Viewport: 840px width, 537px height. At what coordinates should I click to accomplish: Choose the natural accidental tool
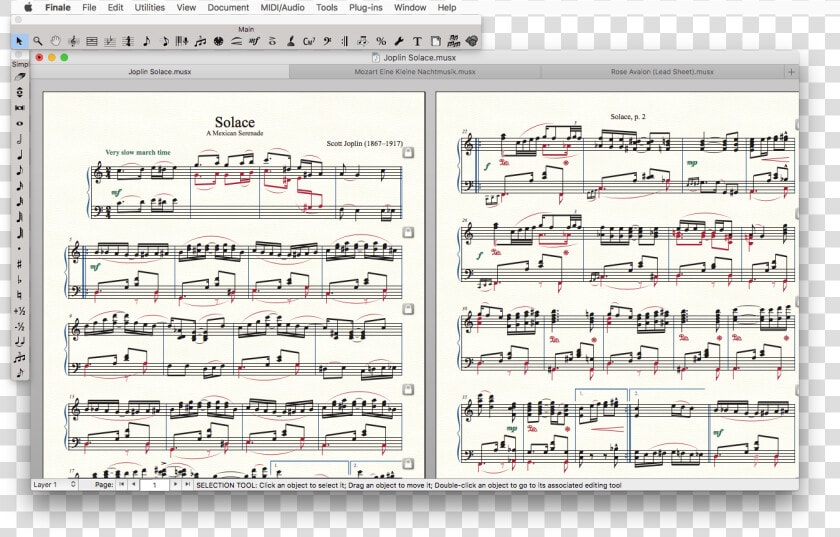coord(20,295)
